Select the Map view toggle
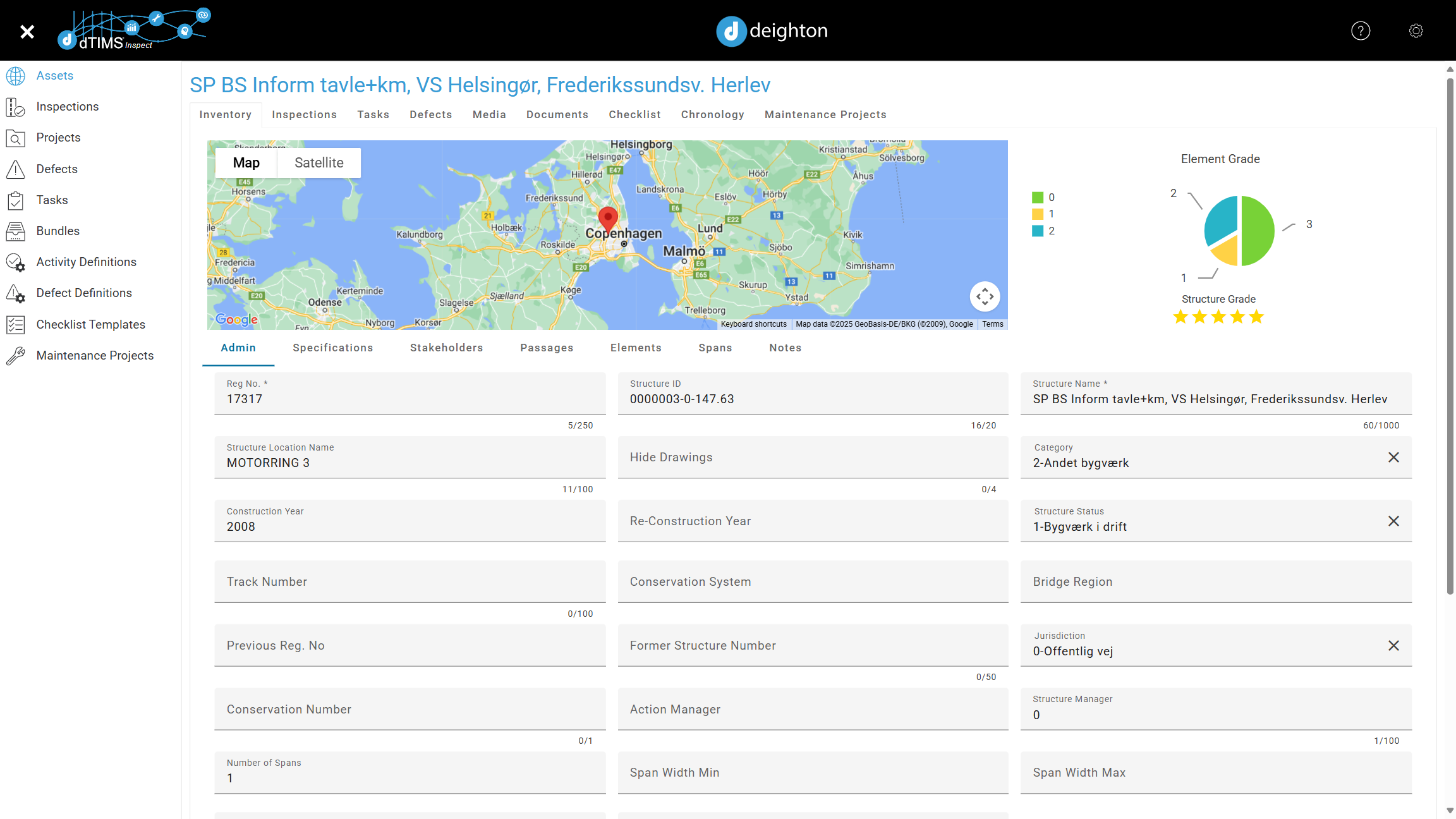The height and width of the screenshot is (819, 1456). pos(246,162)
